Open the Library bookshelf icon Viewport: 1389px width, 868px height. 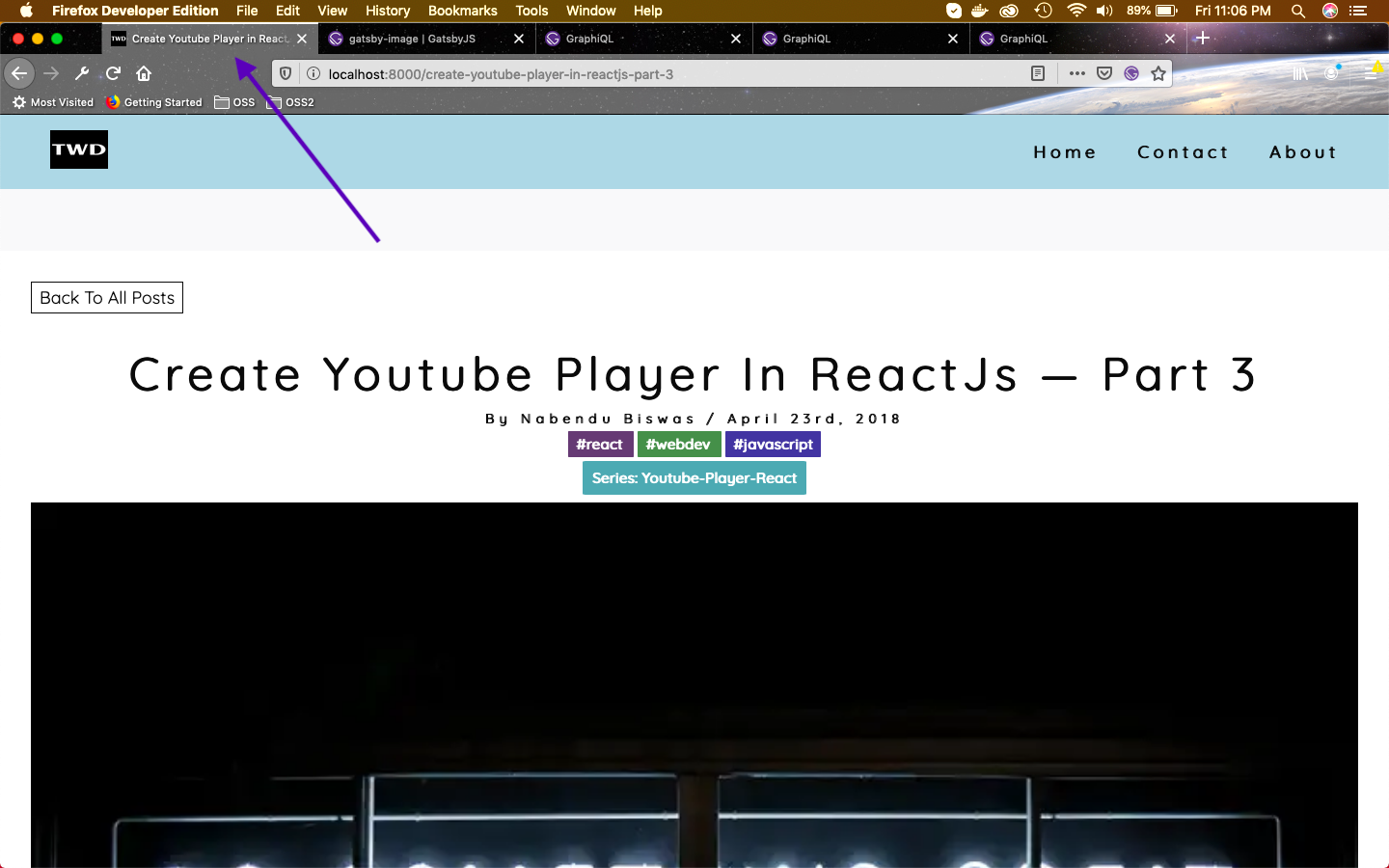click(x=1300, y=73)
